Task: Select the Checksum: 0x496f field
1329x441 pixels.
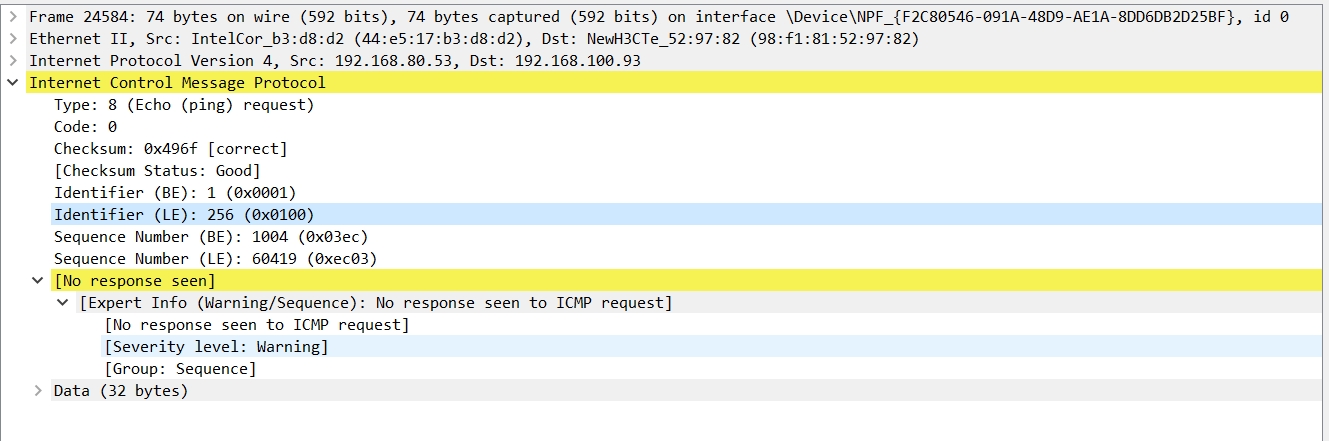Action: (170, 149)
